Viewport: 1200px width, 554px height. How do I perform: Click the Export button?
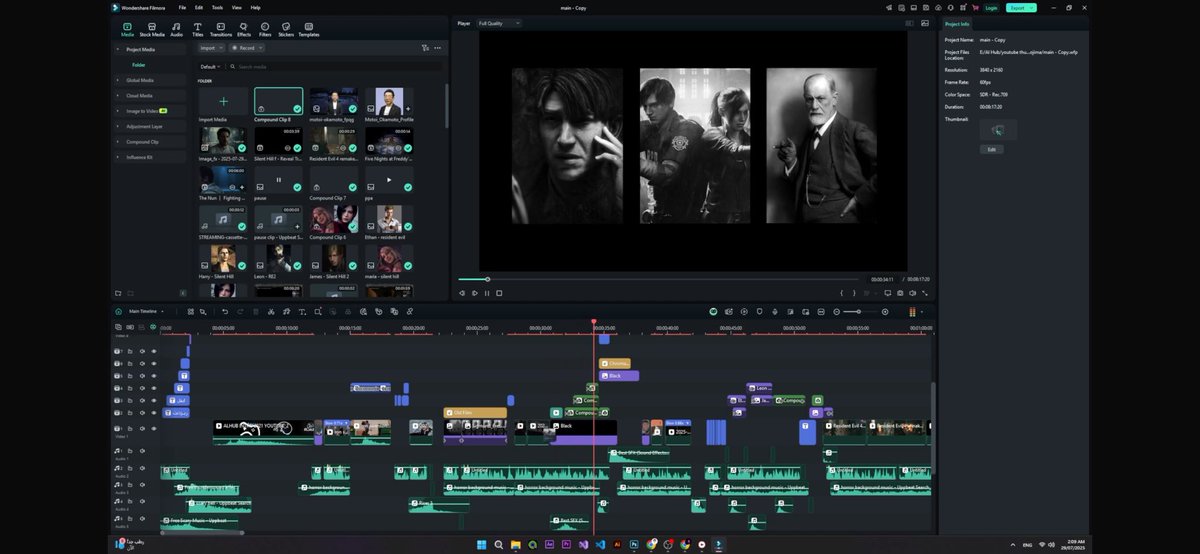pos(1020,7)
